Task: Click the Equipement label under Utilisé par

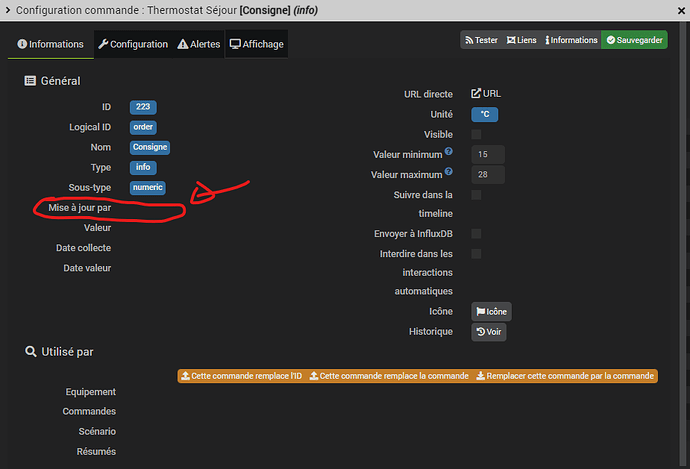Action: point(91,392)
